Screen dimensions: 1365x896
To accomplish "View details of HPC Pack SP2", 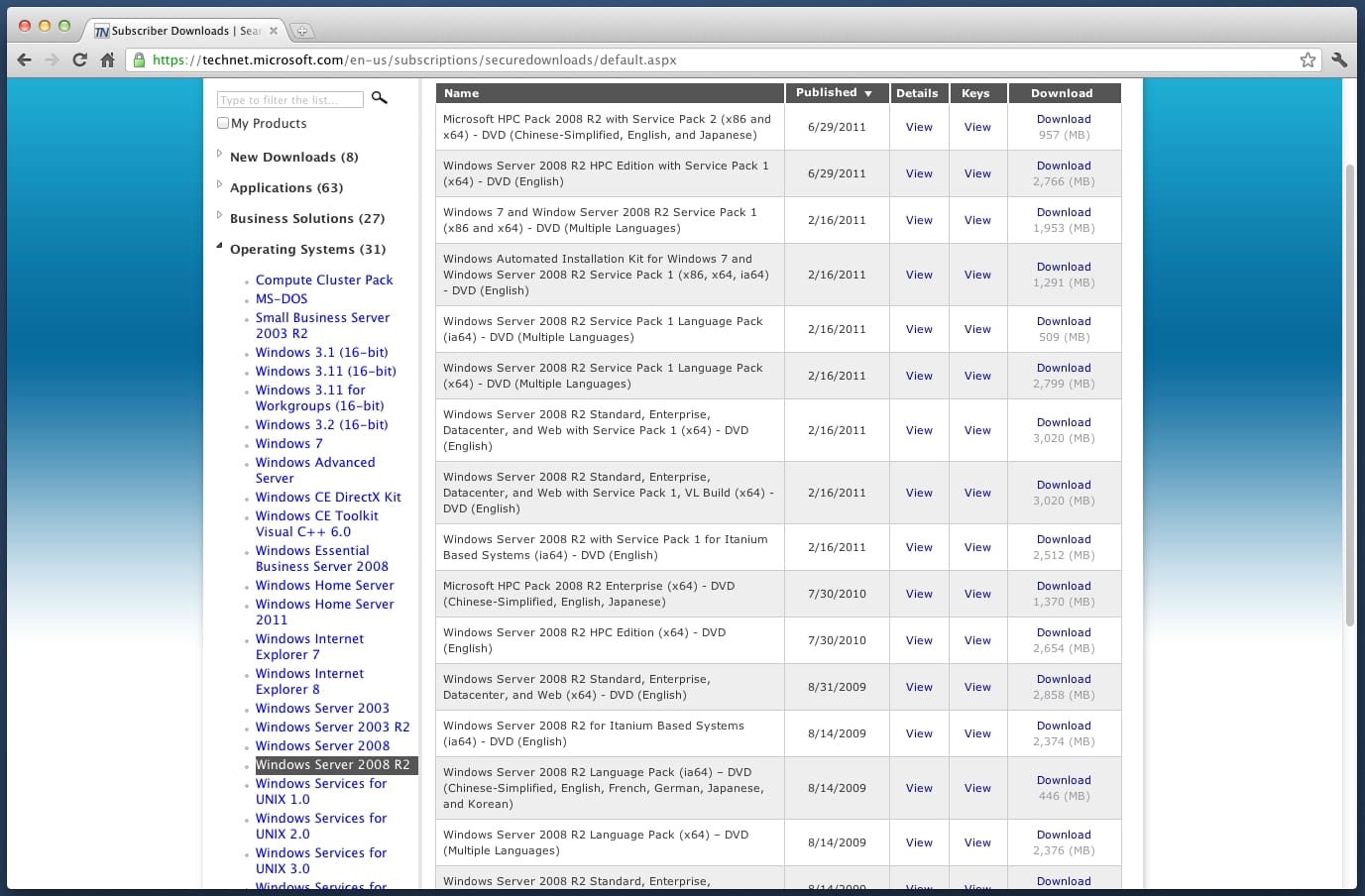I will (x=919, y=127).
